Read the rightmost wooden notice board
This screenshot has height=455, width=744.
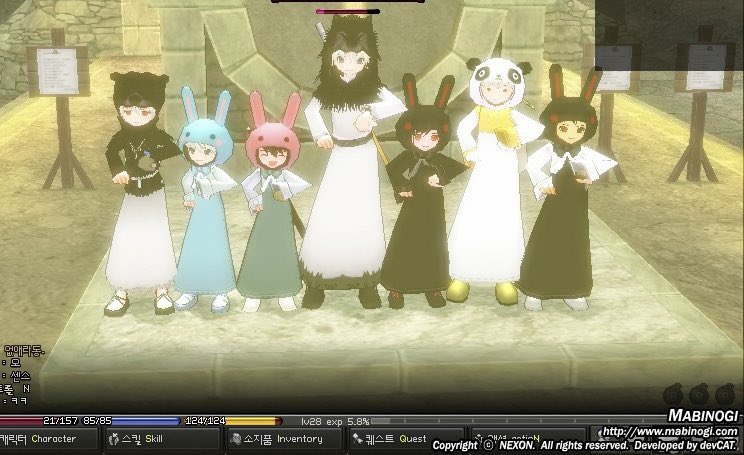705,67
